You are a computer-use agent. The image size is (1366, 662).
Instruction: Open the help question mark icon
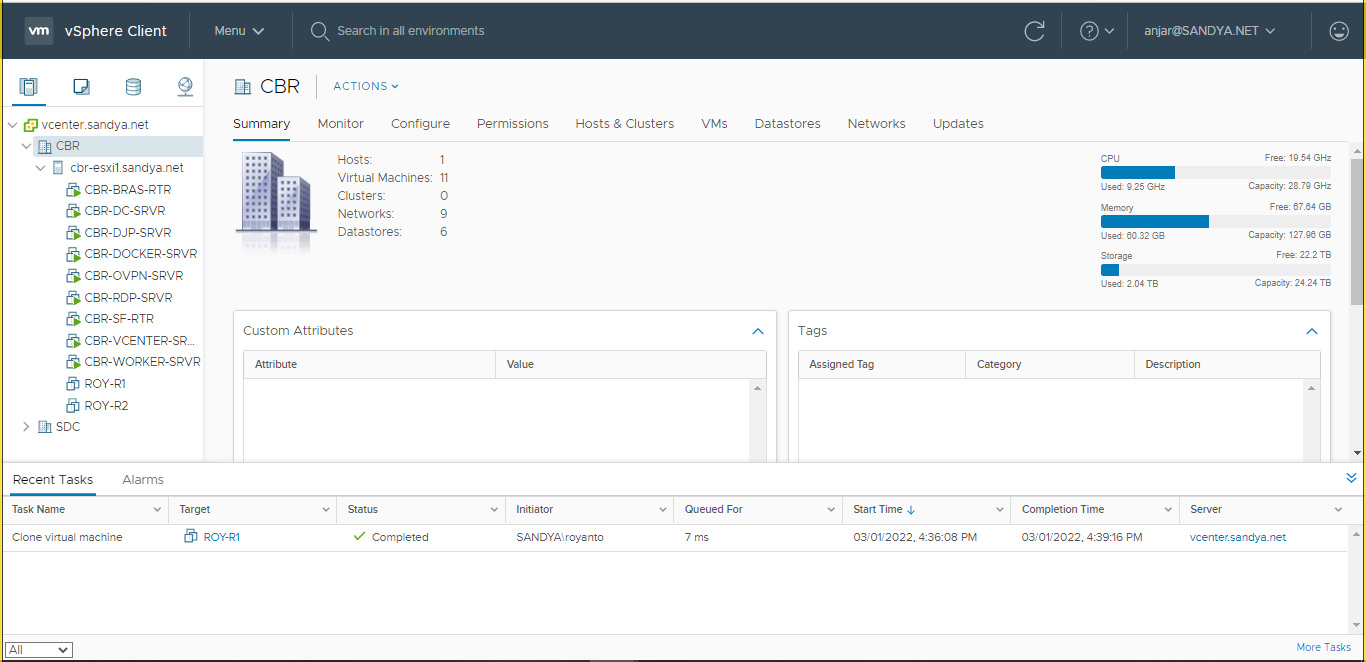[x=1090, y=31]
